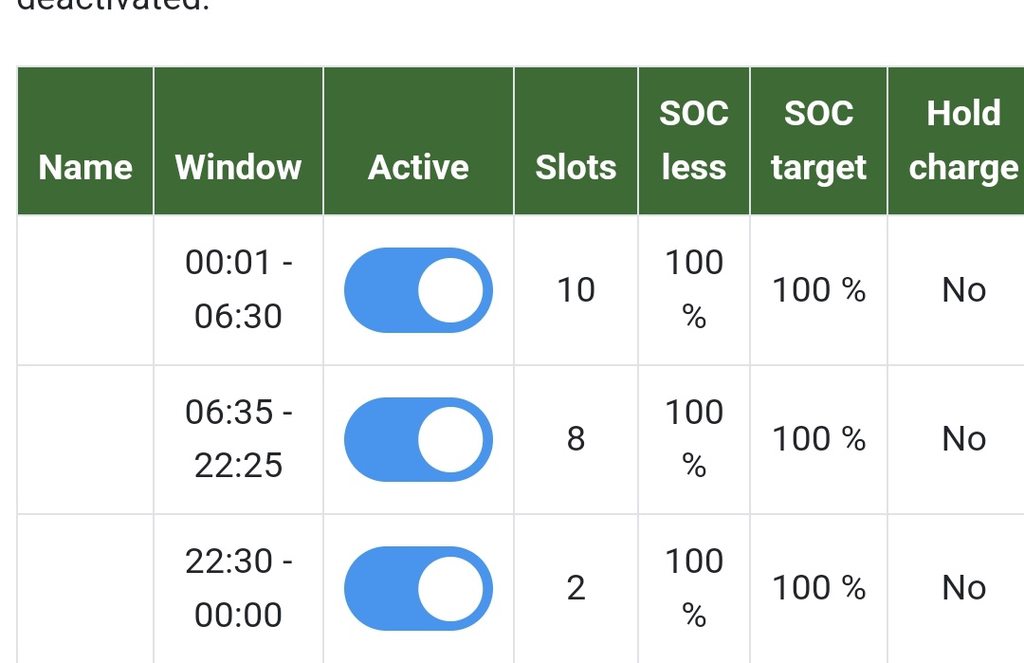Click the Name column header

point(85,167)
